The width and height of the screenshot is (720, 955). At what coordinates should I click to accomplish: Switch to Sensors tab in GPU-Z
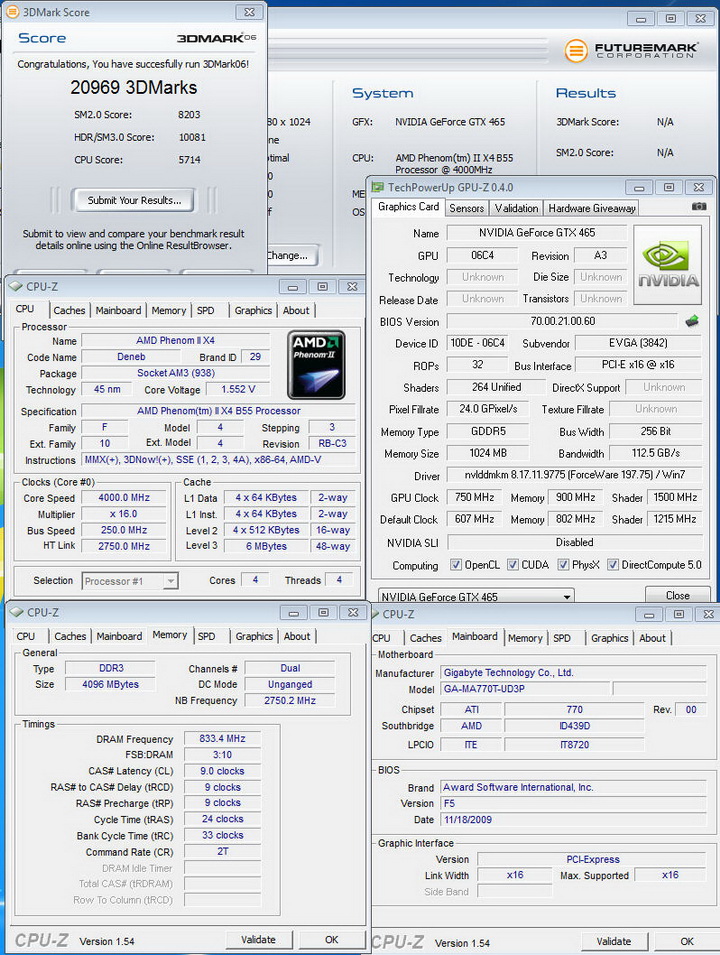coord(467,208)
